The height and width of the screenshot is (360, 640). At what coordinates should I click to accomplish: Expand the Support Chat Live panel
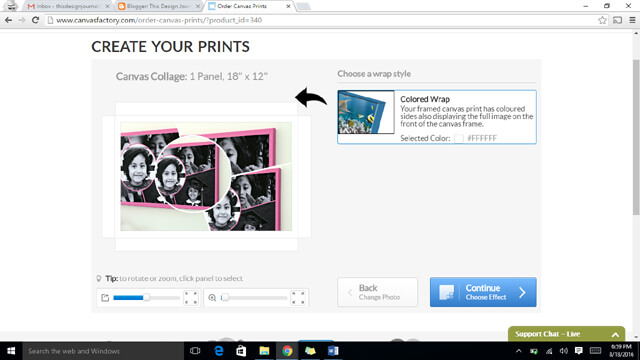click(x=567, y=334)
